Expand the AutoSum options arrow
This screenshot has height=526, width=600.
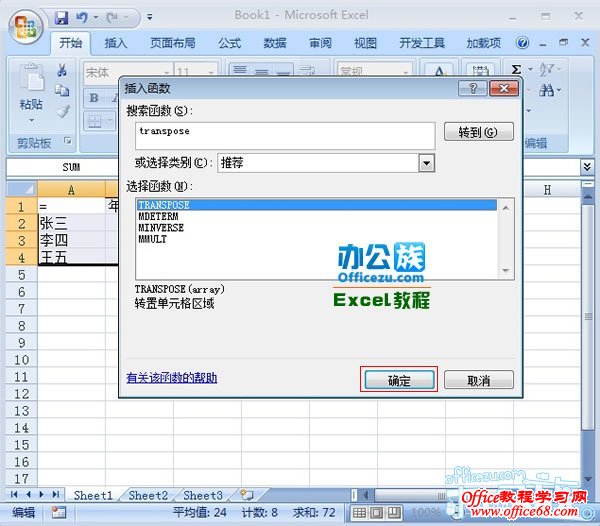(530, 70)
